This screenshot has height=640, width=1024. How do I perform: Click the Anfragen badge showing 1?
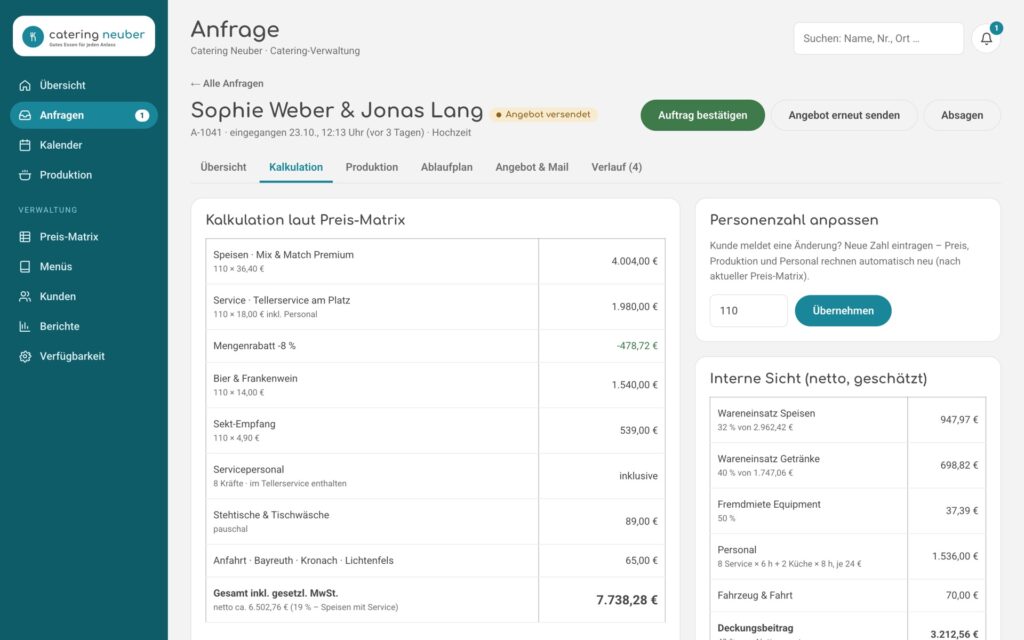pyautogui.click(x=142, y=116)
